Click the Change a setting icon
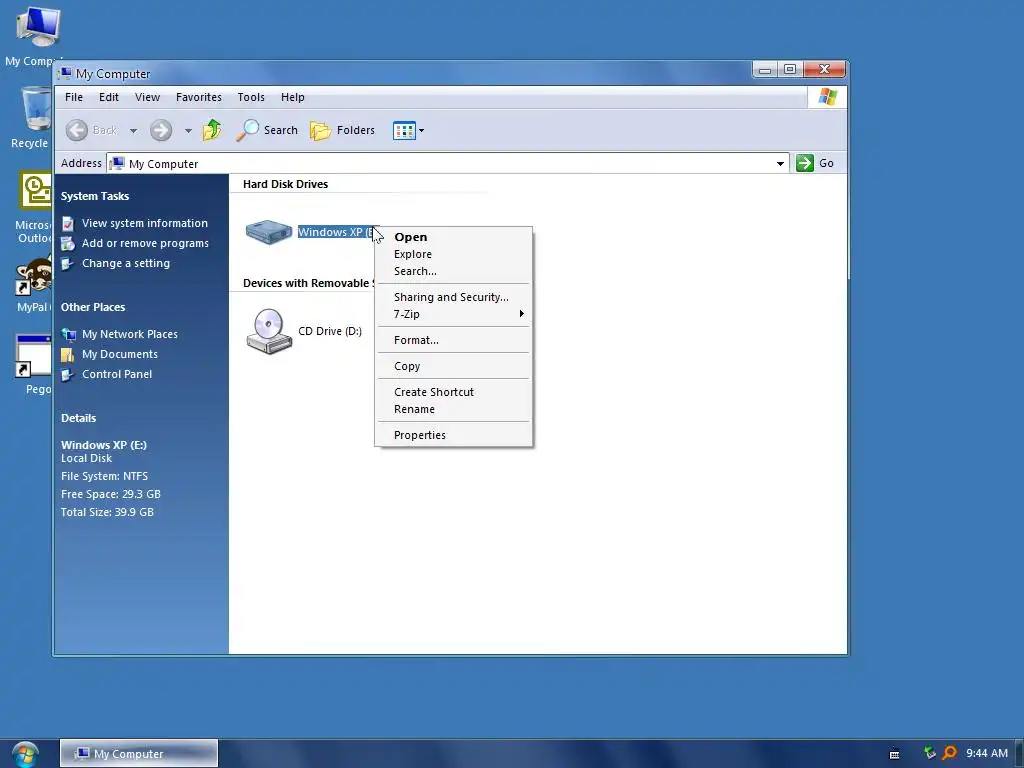Image resolution: width=1024 pixels, height=768 pixels. coord(67,264)
